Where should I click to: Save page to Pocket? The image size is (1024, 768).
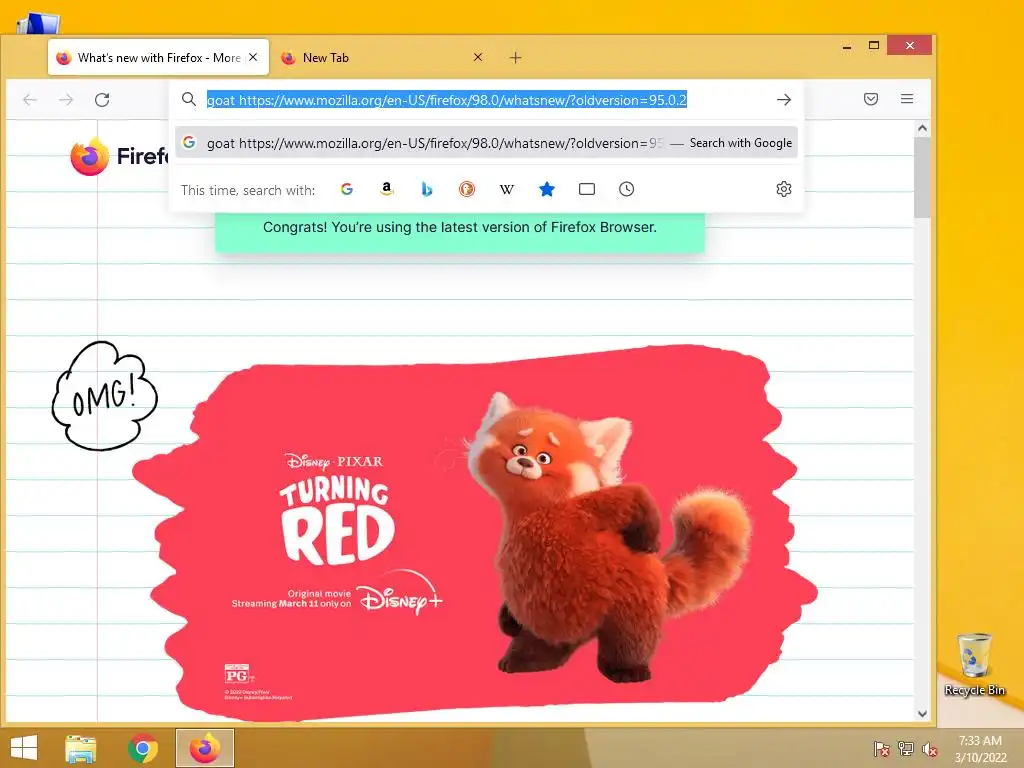(871, 99)
